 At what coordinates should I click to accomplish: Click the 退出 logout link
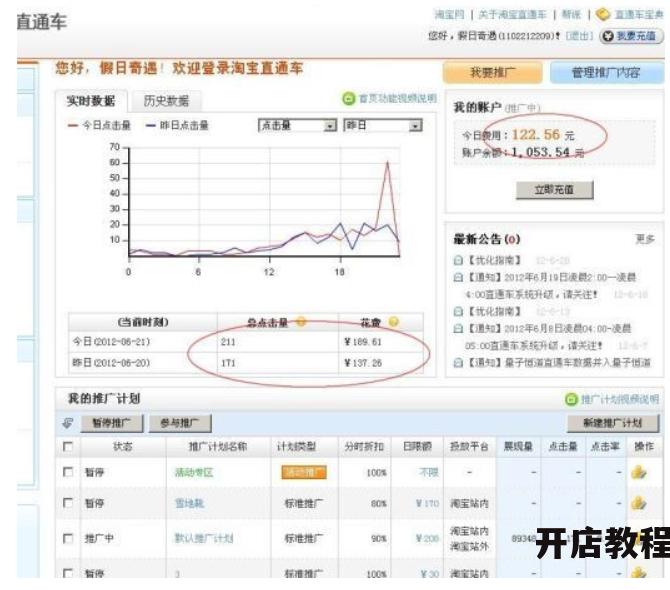579,36
